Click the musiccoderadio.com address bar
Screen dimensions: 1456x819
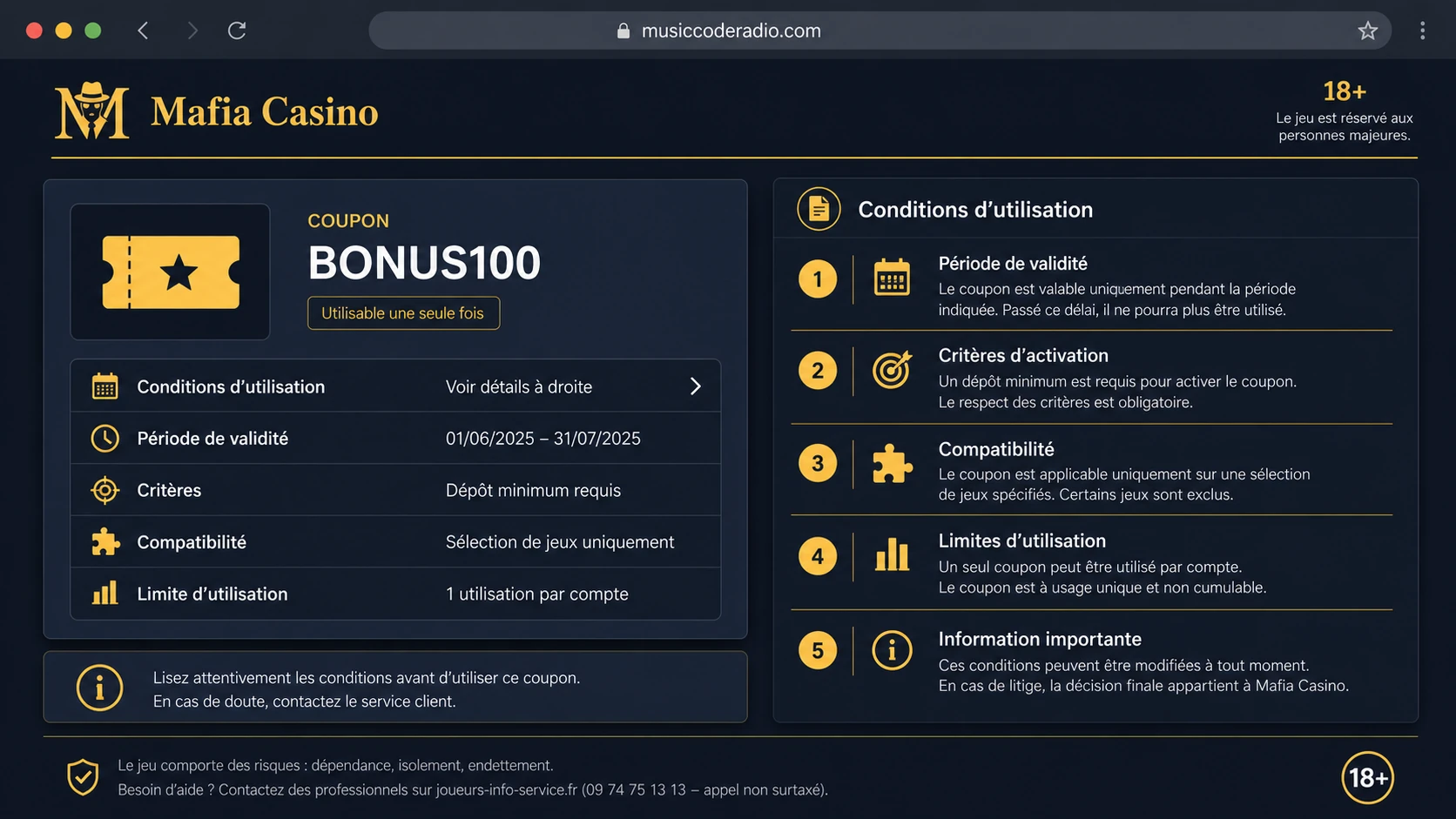[880, 30]
